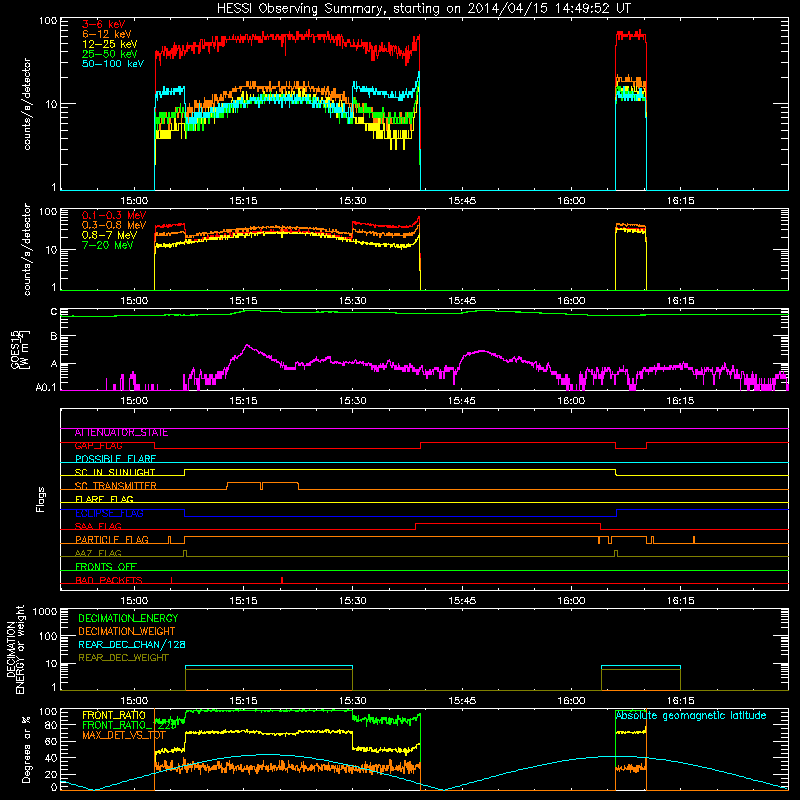
Task: Select the DECIMATION_ENERGY legend label
Action: pyautogui.click(x=128, y=618)
